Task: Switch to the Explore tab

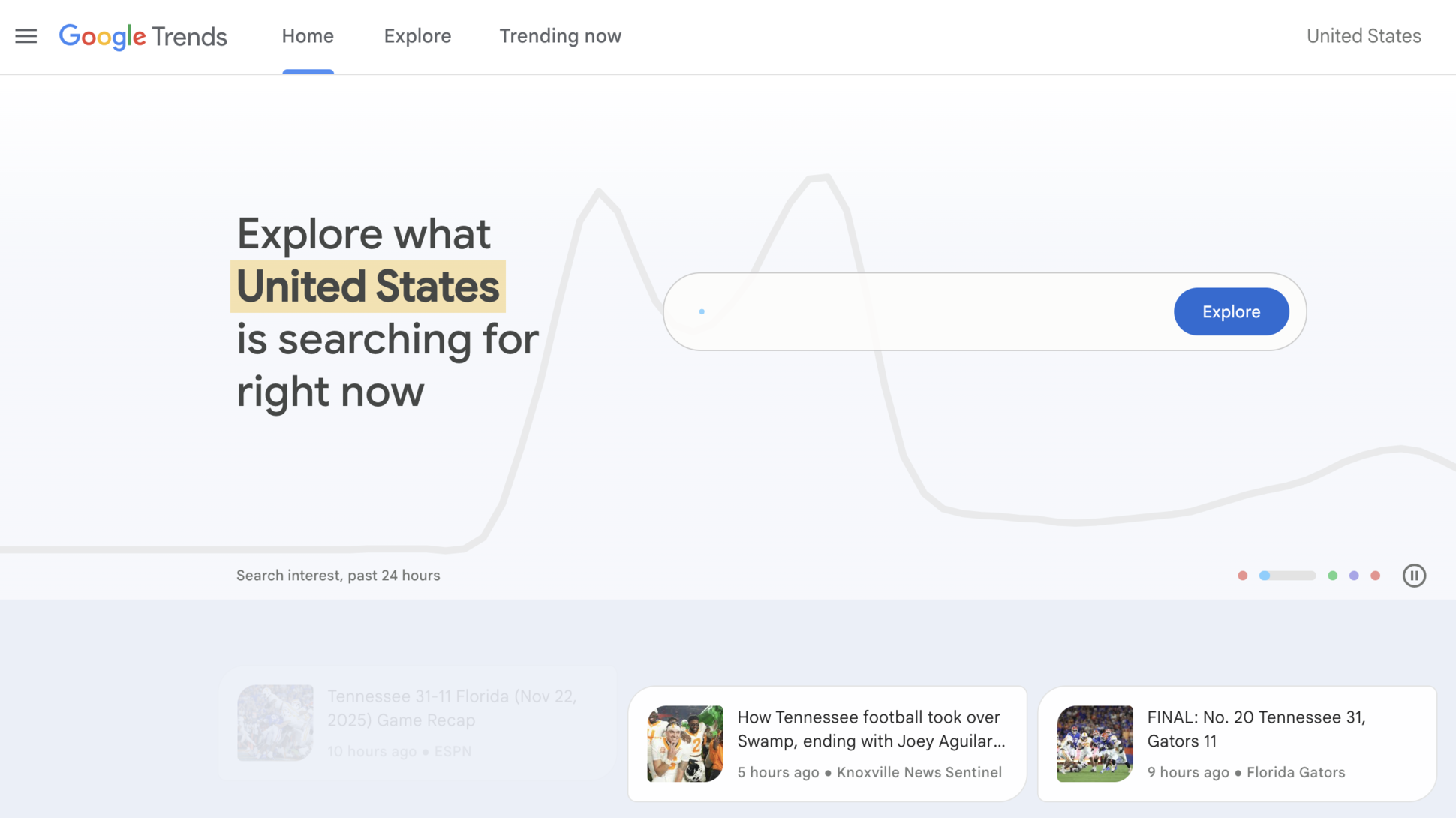Action: 417,36
